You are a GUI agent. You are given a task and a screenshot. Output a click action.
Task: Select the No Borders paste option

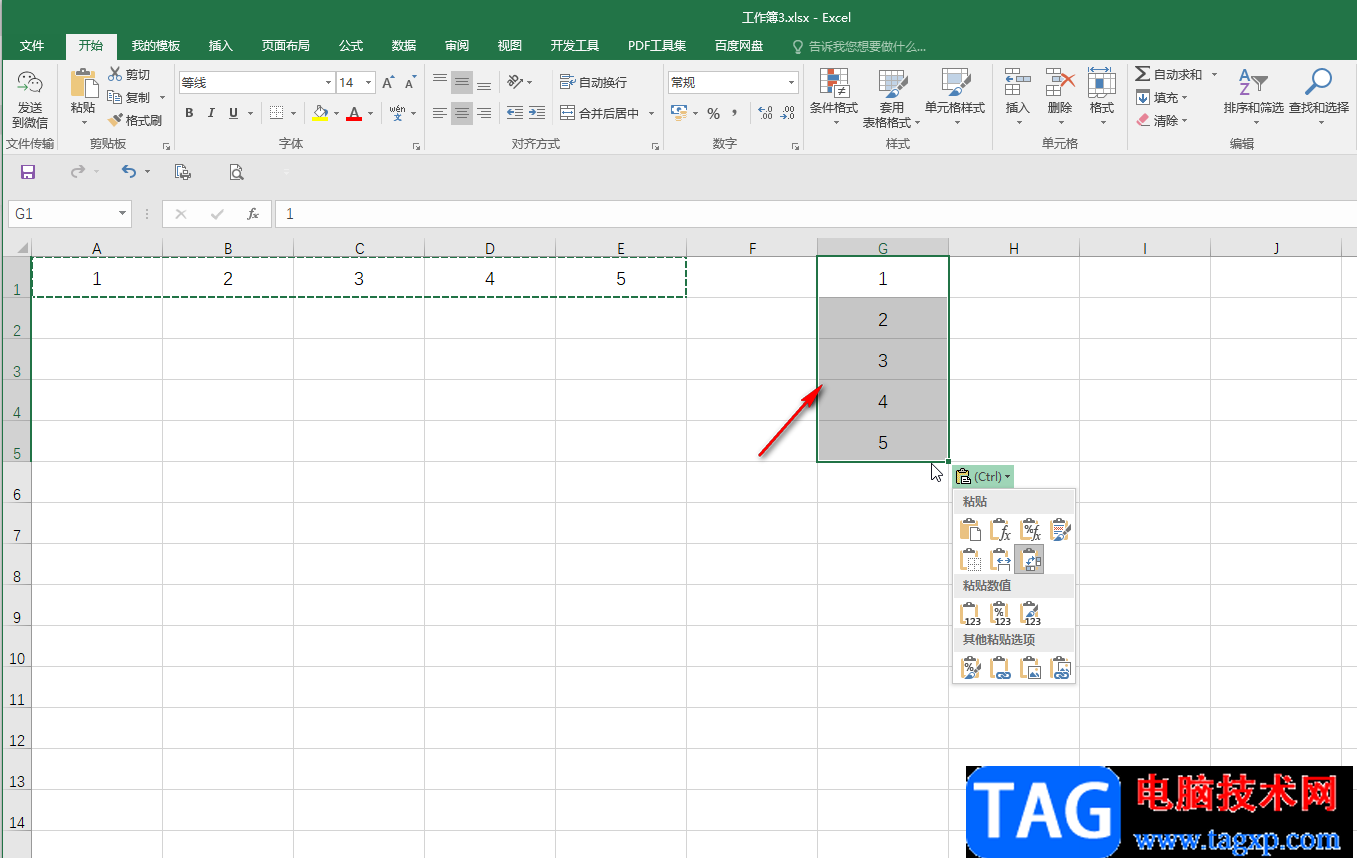pos(970,559)
